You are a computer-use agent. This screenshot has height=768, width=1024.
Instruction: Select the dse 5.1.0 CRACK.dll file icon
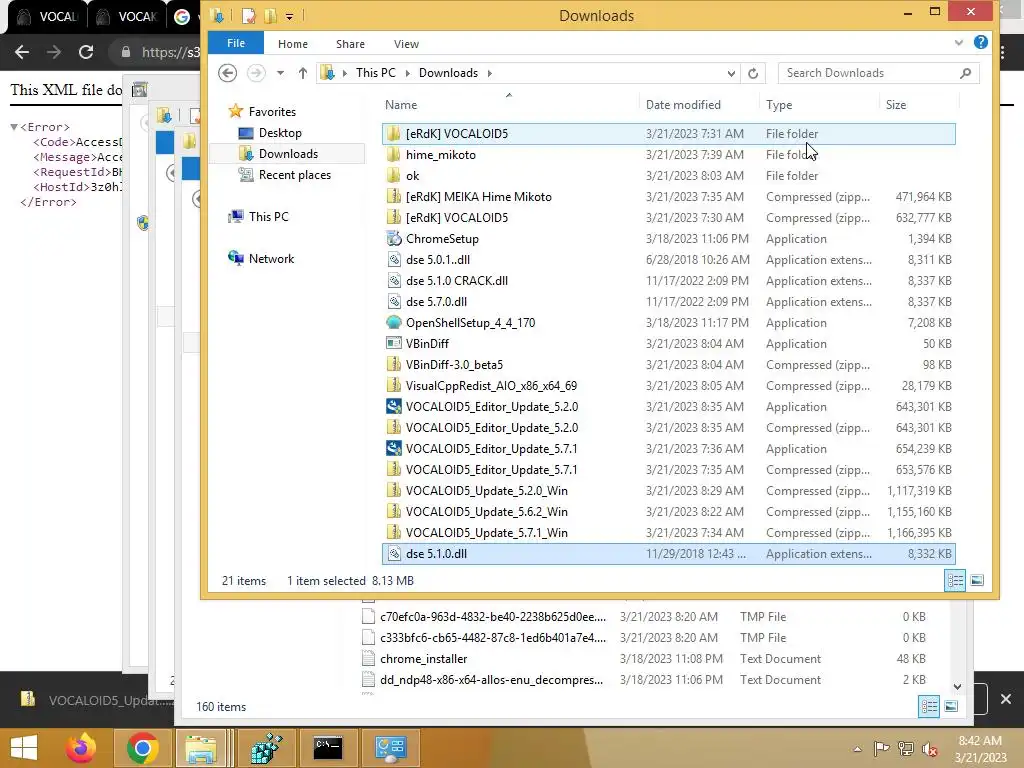[x=393, y=280]
